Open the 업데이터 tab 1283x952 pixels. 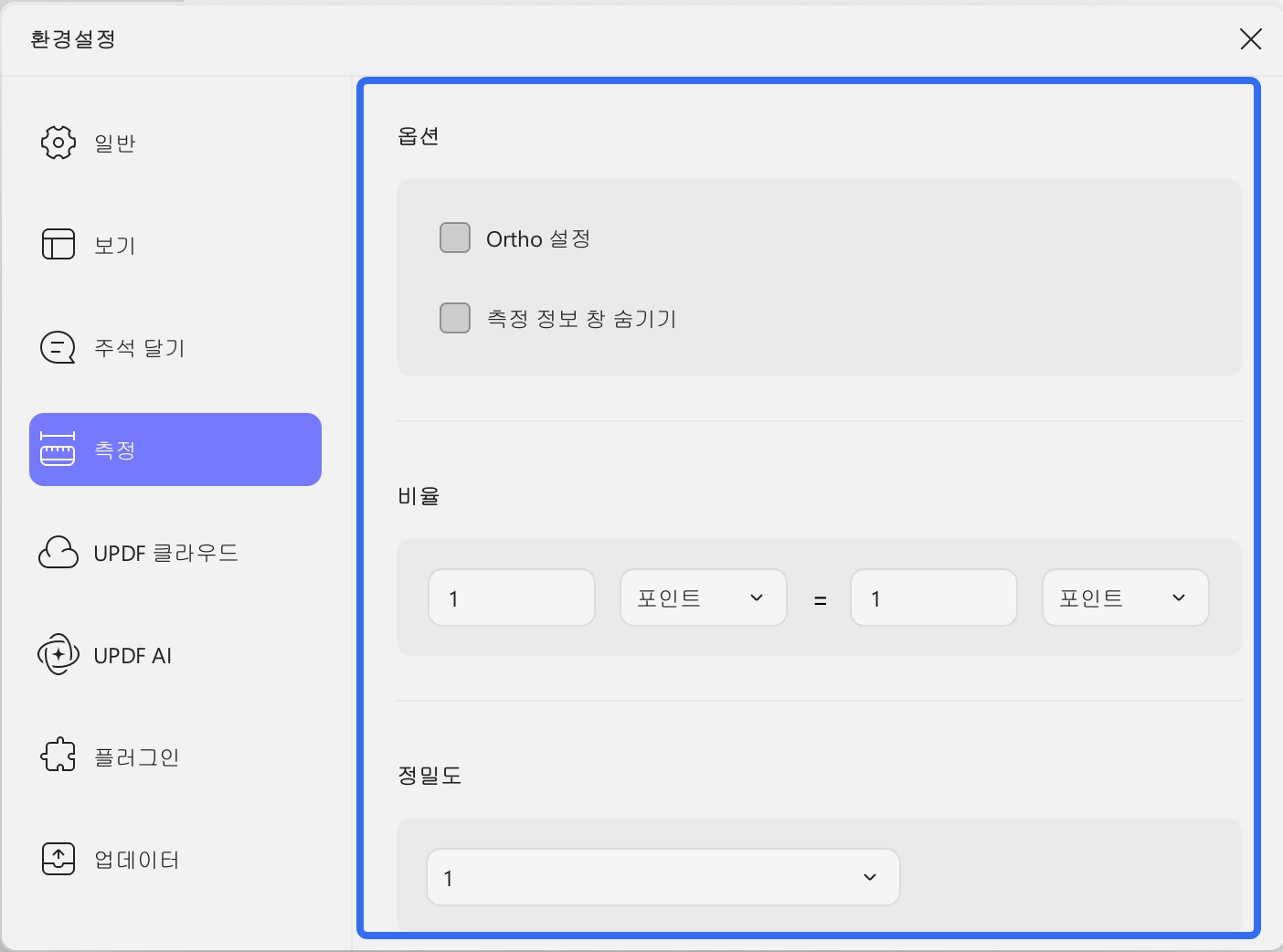[x=175, y=859]
